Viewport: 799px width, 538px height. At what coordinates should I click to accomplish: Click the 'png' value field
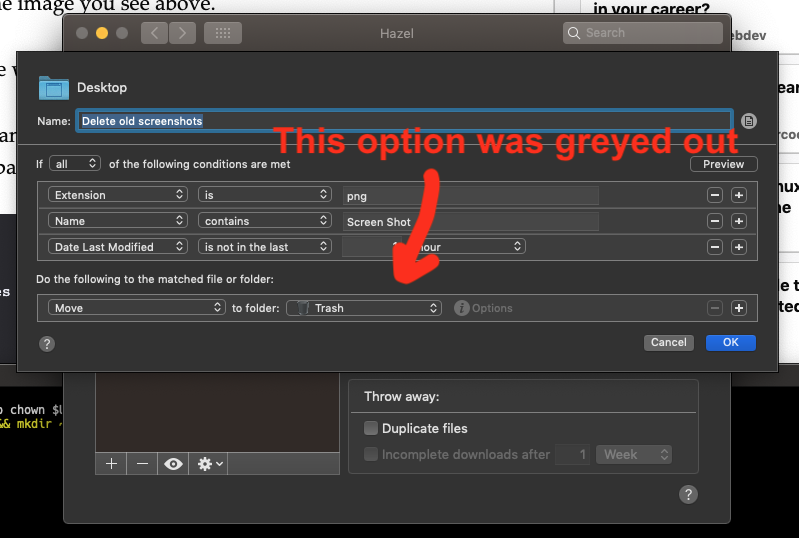point(470,196)
